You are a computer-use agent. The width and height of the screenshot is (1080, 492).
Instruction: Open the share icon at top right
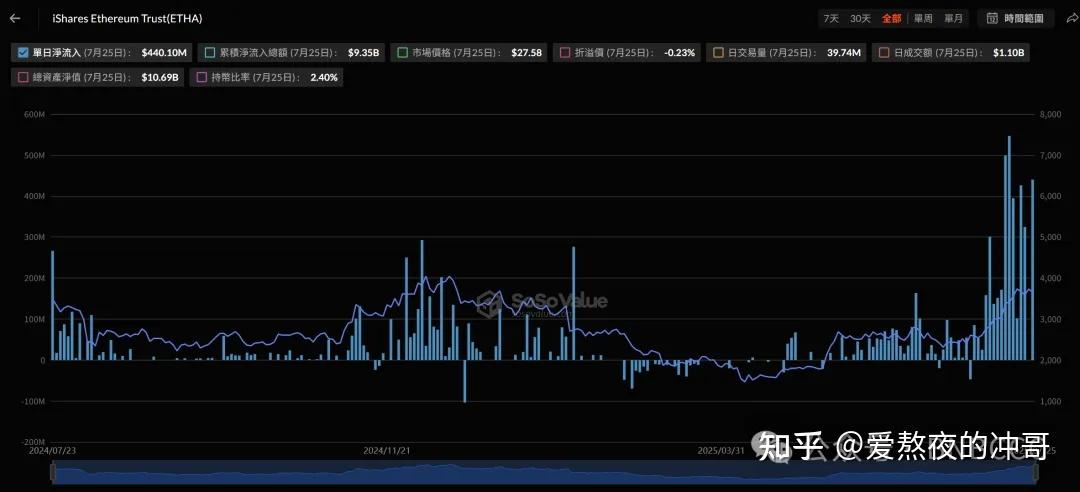click(x=1071, y=19)
